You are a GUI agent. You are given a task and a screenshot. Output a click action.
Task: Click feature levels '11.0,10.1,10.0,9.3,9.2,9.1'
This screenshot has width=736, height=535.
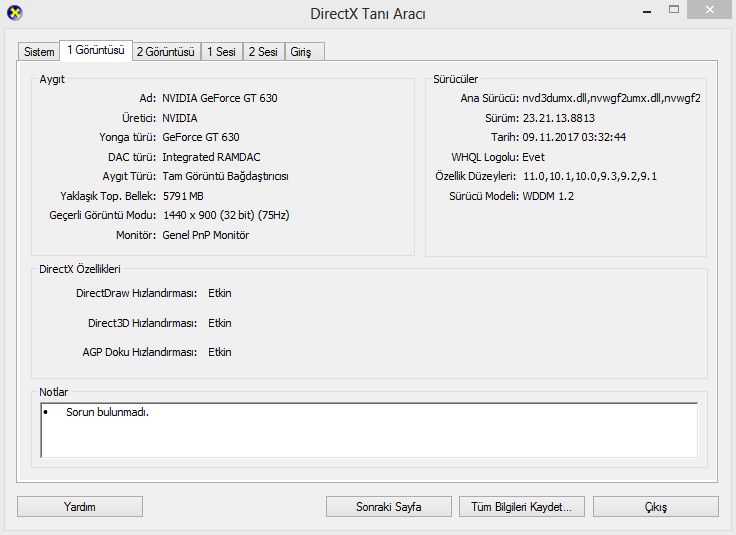pos(590,176)
